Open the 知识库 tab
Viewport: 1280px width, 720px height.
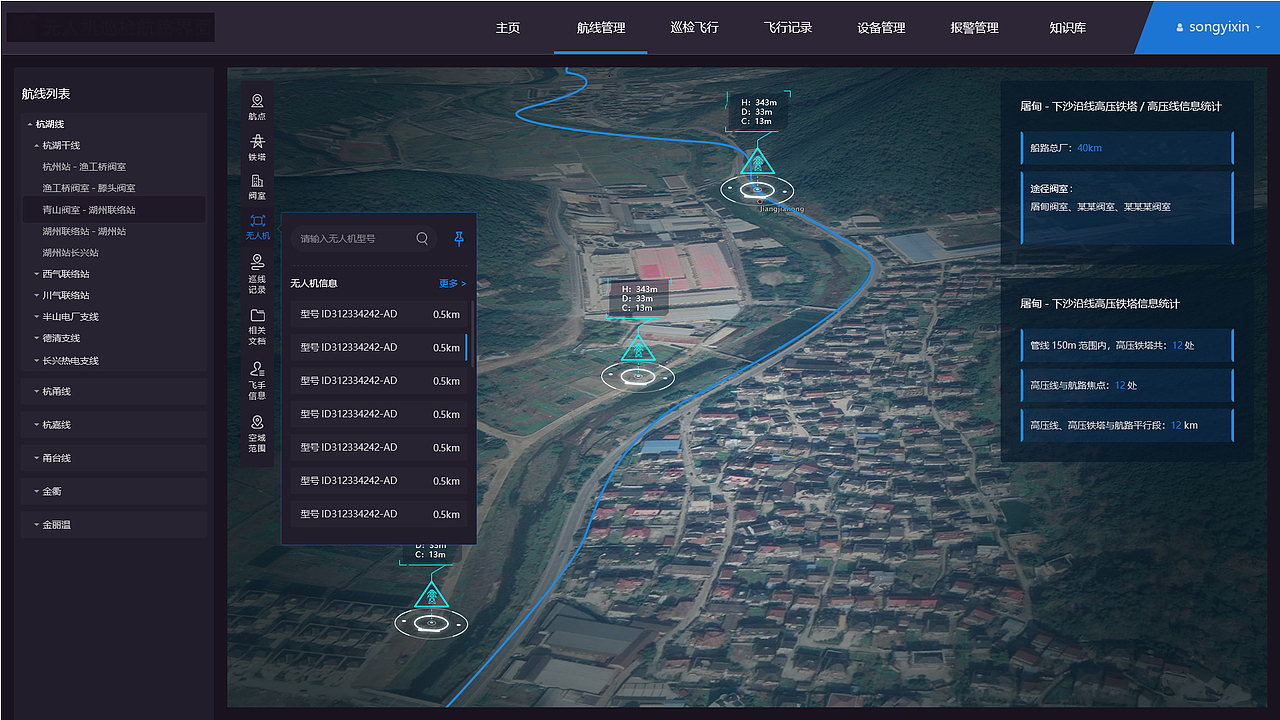point(1067,28)
